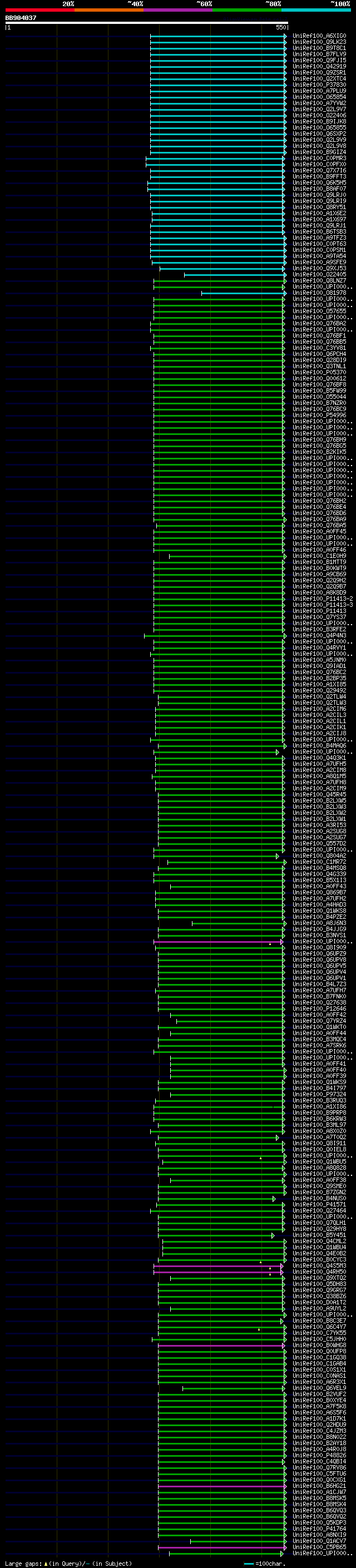The width and height of the screenshot is (356, 1568).
Task: Select the UniRef100_O29492 label
Action: 319,691
